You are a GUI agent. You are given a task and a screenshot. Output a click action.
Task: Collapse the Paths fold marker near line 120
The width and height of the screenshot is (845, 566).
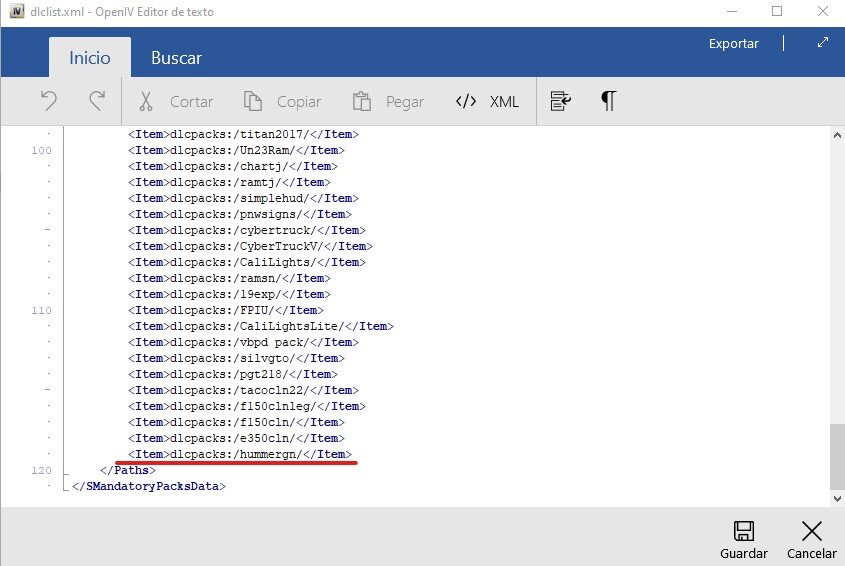coord(66,475)
